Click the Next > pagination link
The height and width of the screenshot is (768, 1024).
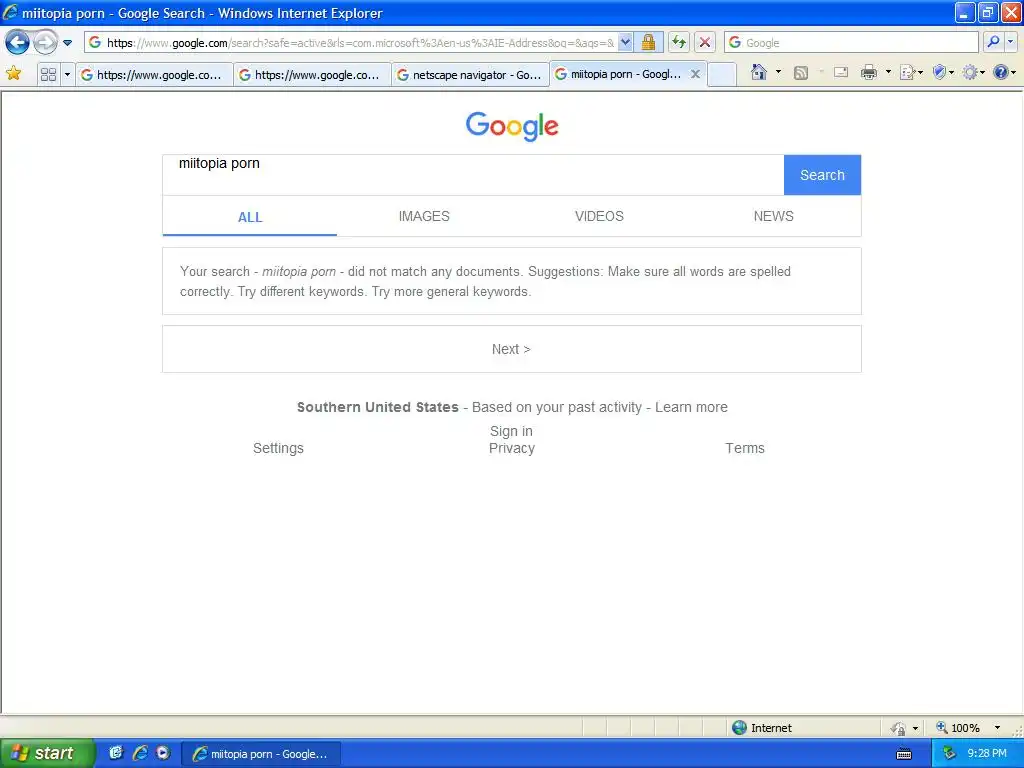(x=511, y=349)
